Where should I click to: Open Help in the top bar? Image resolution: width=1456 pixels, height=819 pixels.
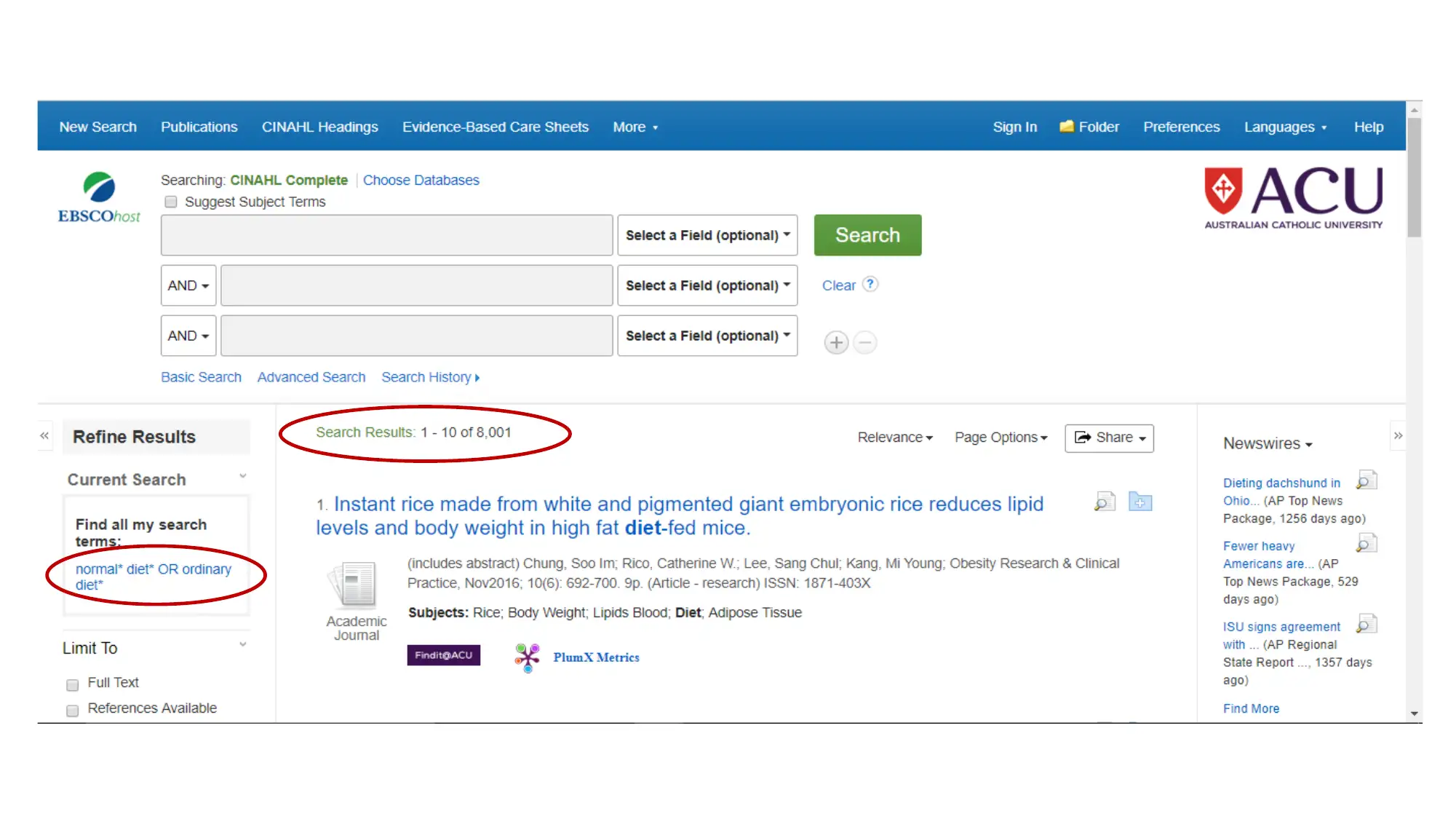1369,127
